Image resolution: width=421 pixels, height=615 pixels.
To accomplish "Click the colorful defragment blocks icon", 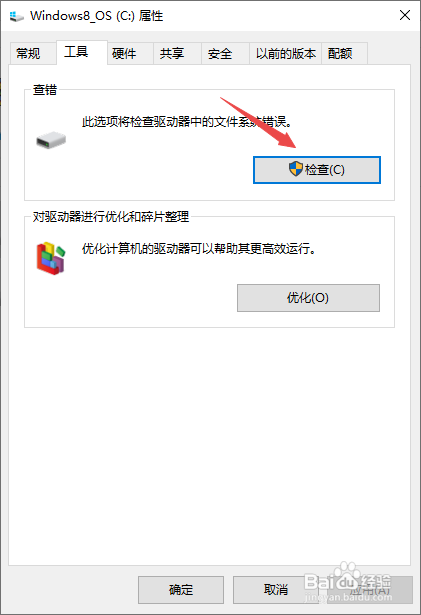I will 51,258.
